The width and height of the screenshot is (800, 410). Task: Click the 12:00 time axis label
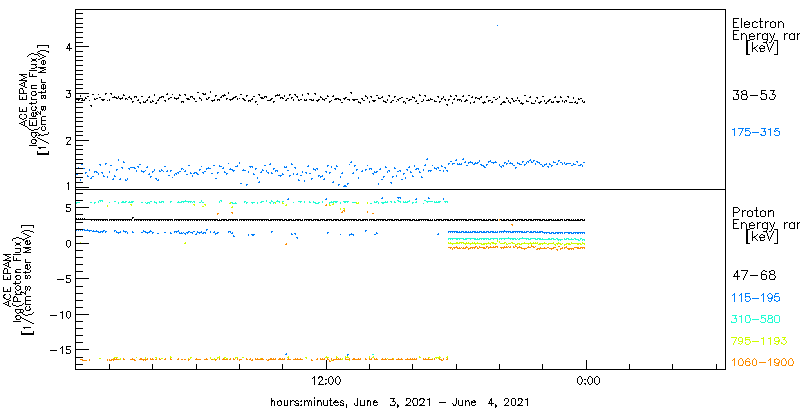[x=326, y=380]
